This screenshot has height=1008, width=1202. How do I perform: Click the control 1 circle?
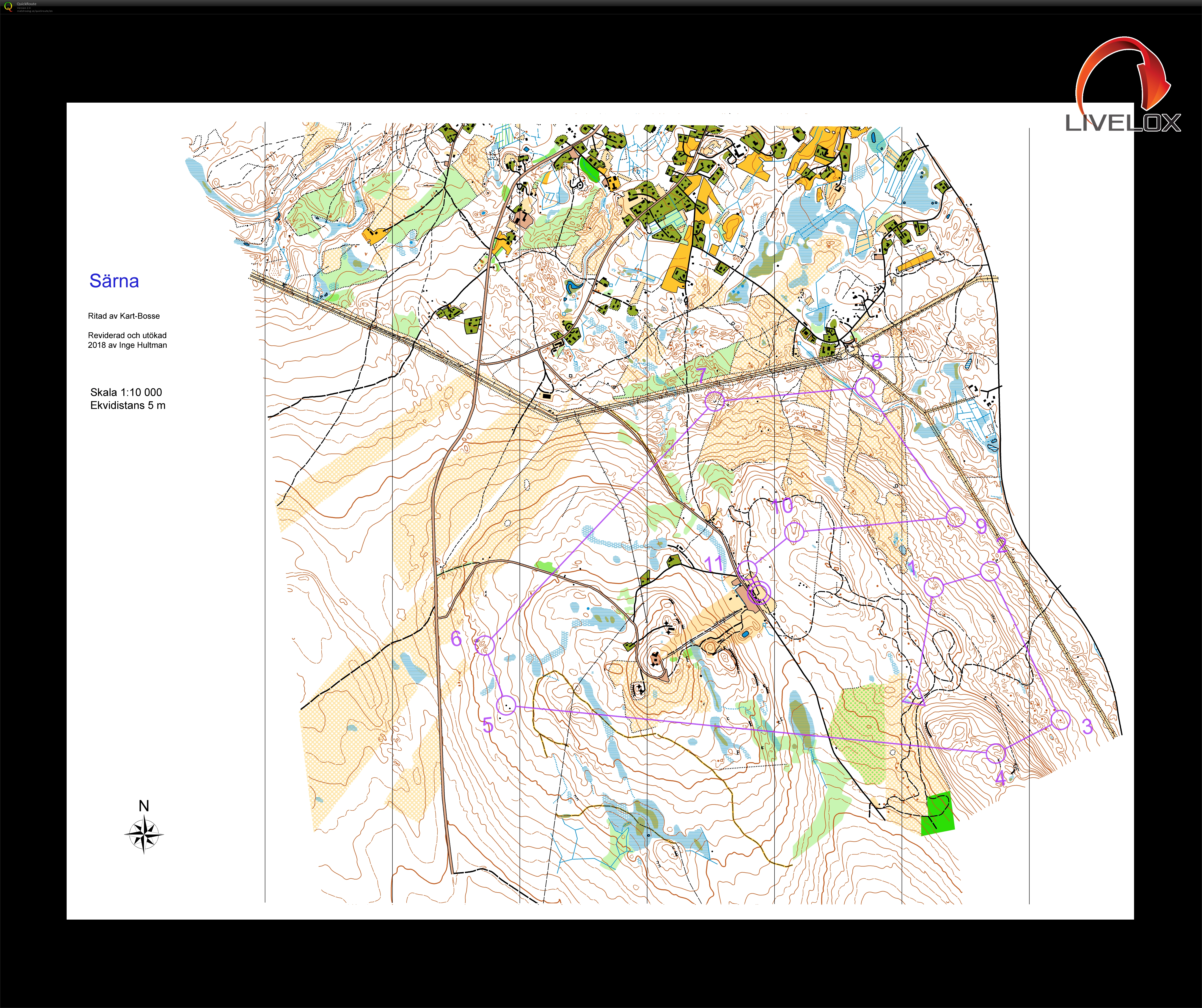[x=933, y=586]
